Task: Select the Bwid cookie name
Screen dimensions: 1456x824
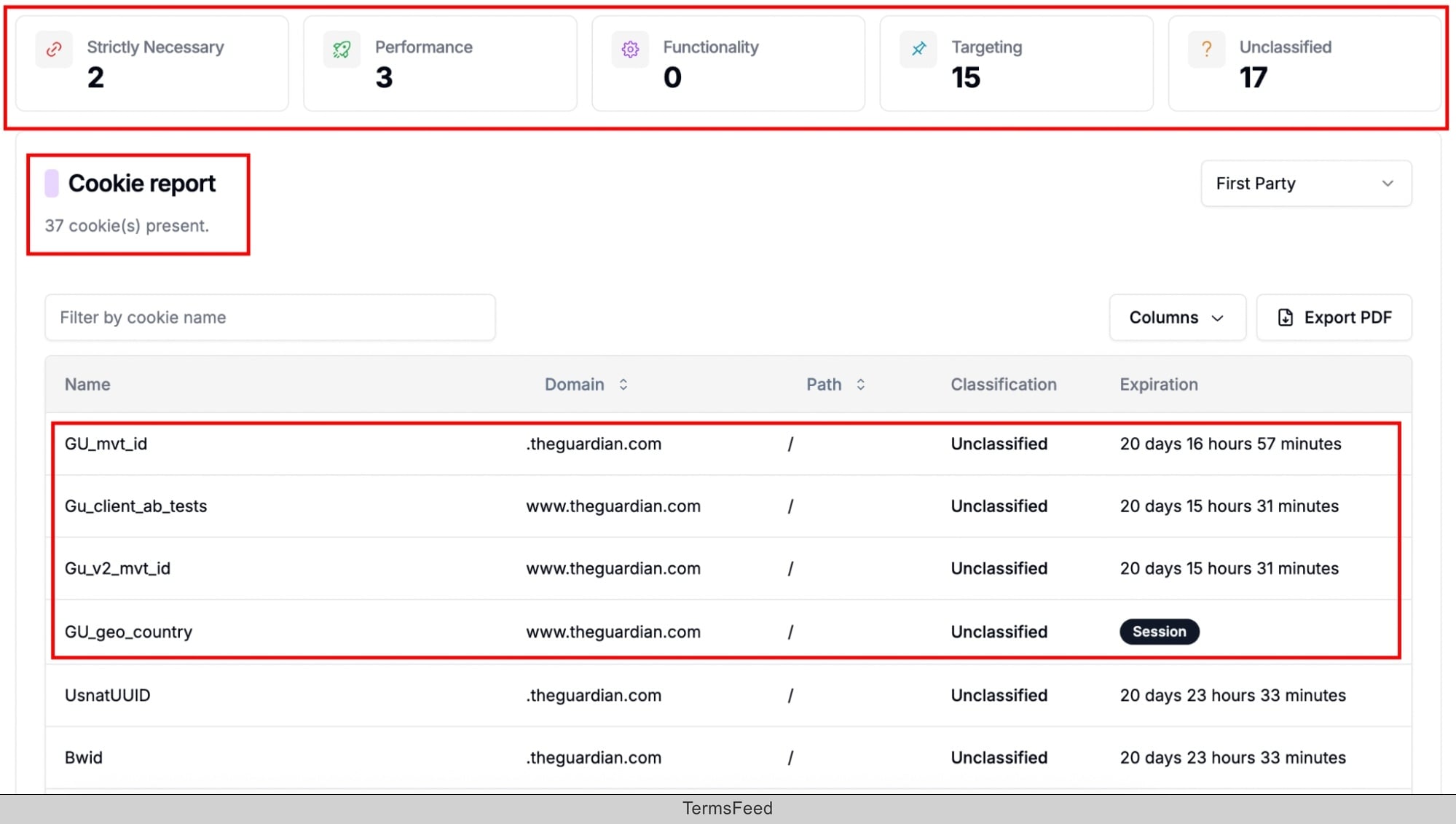Action: (x=83, y=758)
